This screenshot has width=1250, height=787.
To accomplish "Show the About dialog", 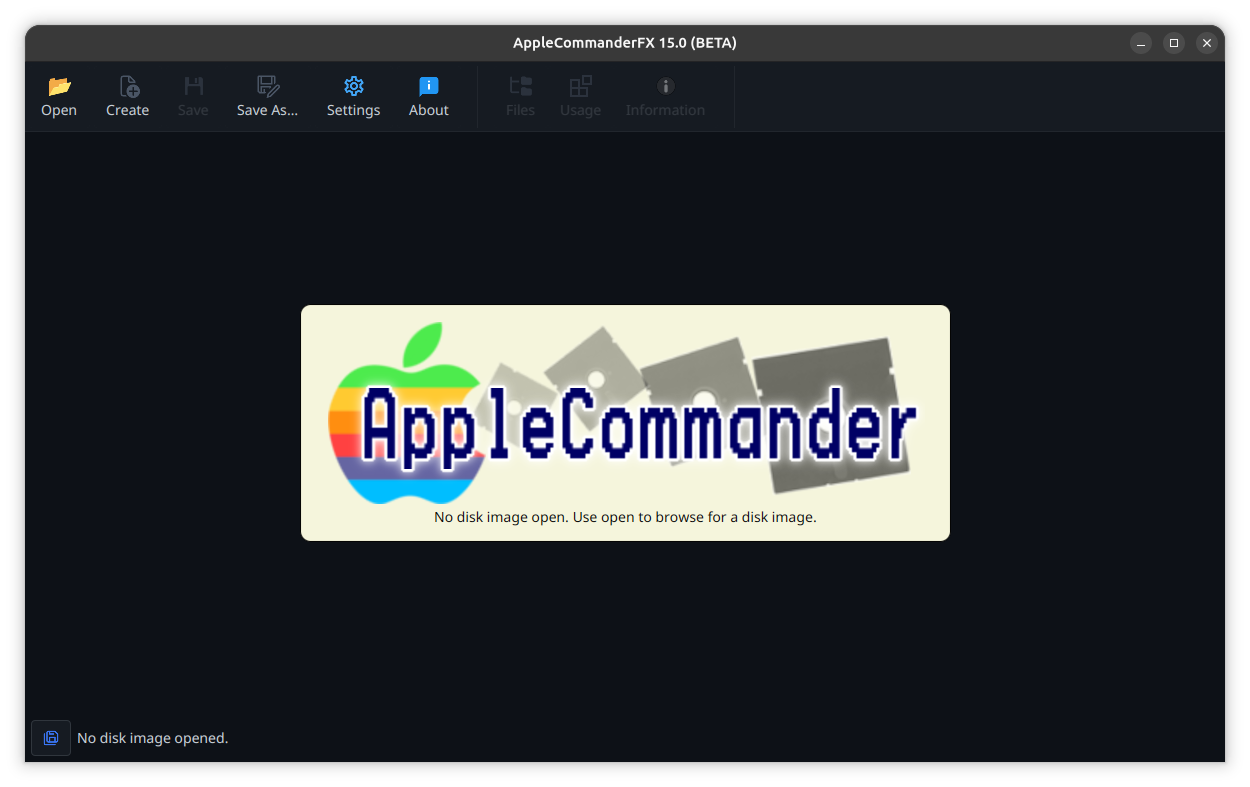I will point(429,97).
